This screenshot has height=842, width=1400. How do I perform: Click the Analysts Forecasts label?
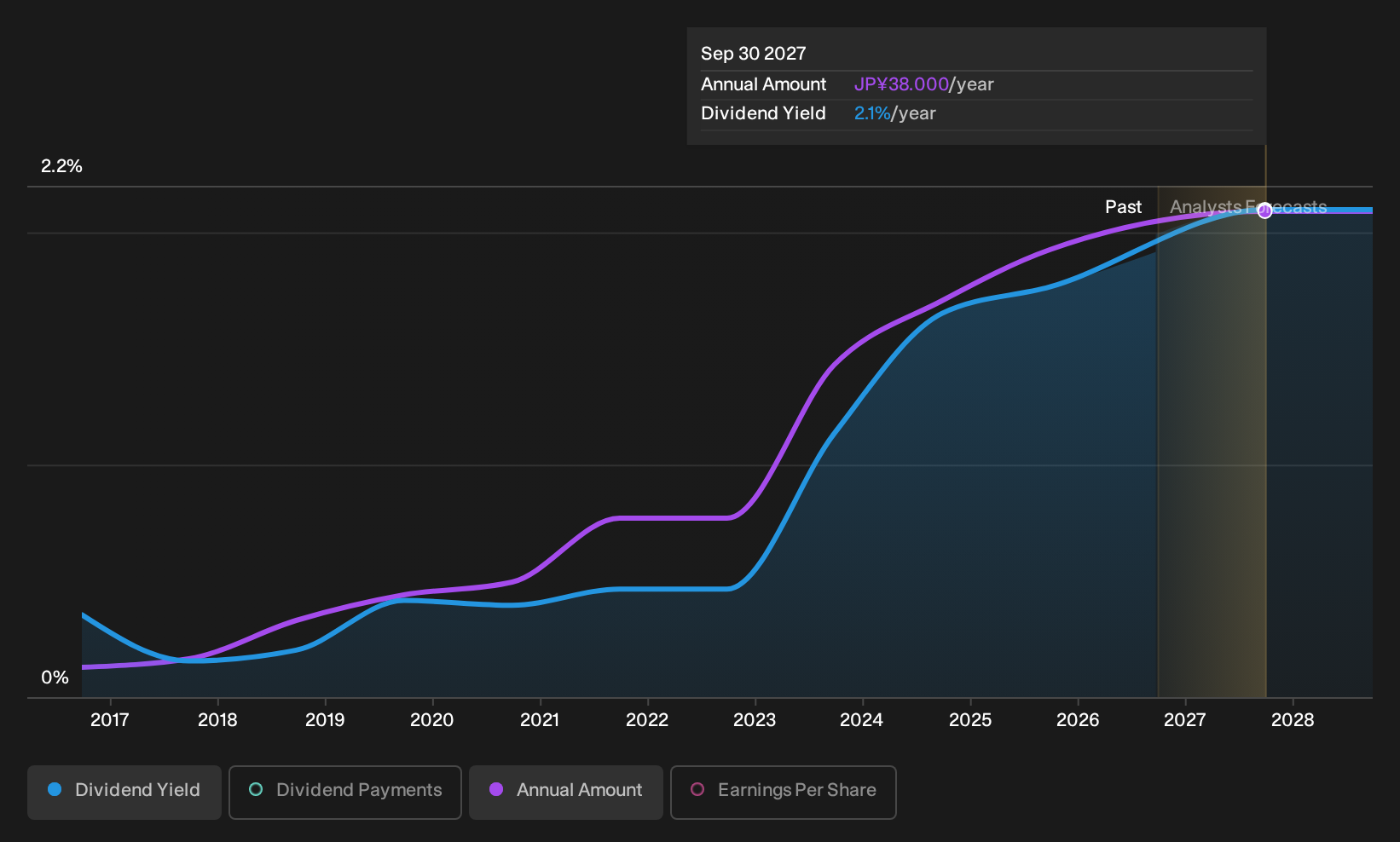tap(1248, 207)
